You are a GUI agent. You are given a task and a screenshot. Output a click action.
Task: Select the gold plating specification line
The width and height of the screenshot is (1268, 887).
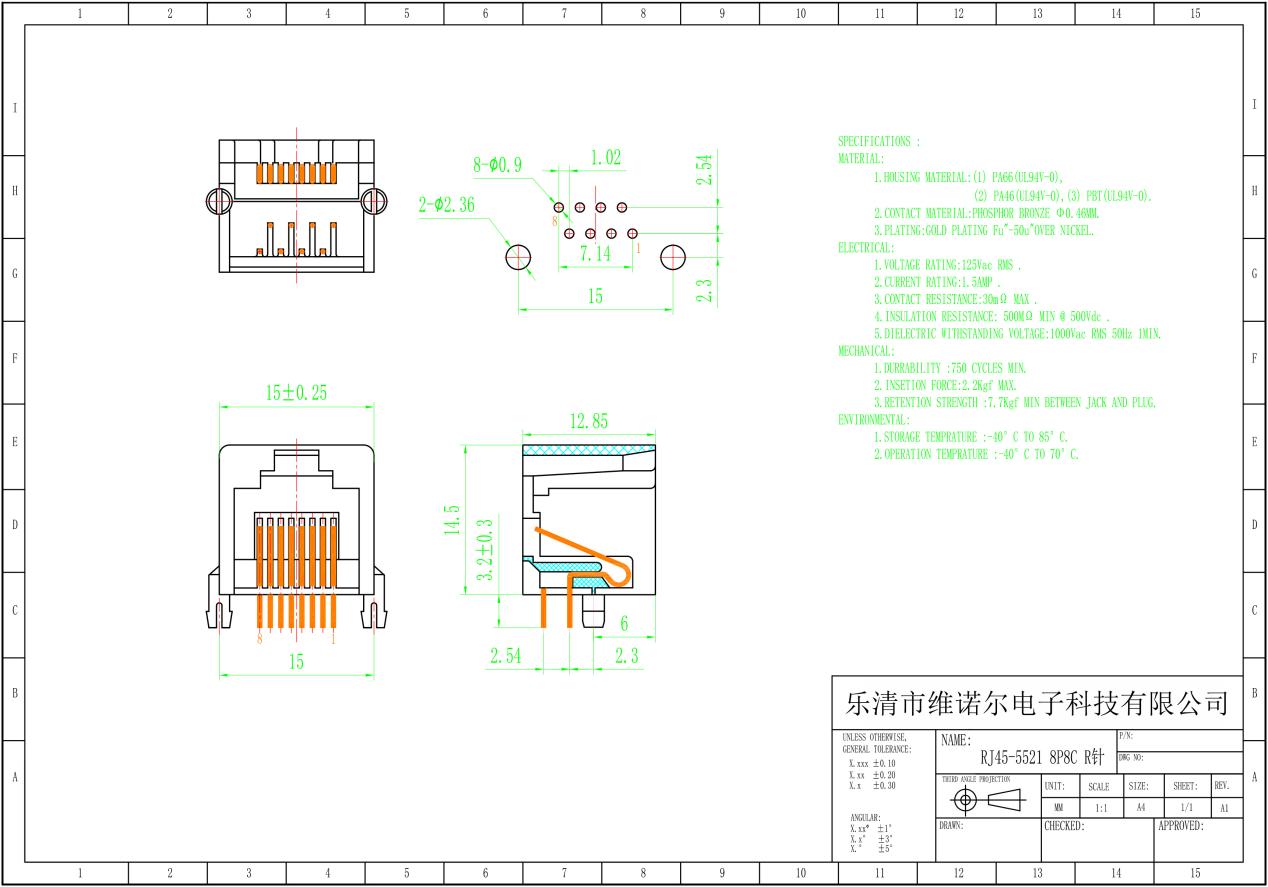984,230
